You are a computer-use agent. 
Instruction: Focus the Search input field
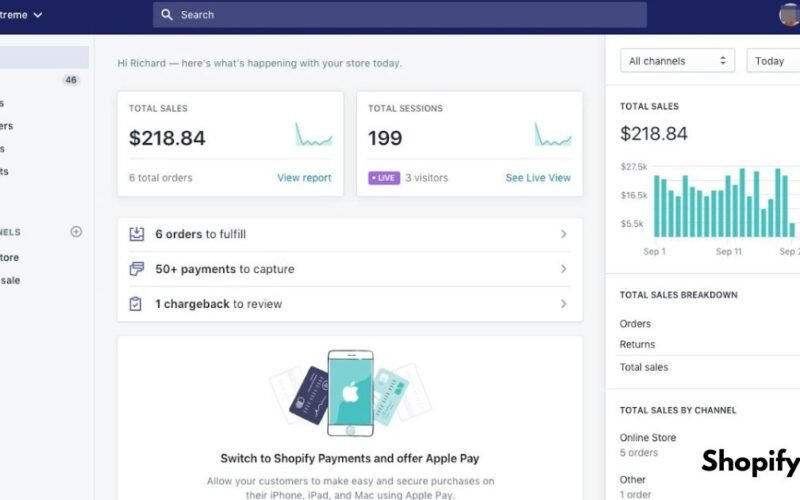click(x=399, y=15)
